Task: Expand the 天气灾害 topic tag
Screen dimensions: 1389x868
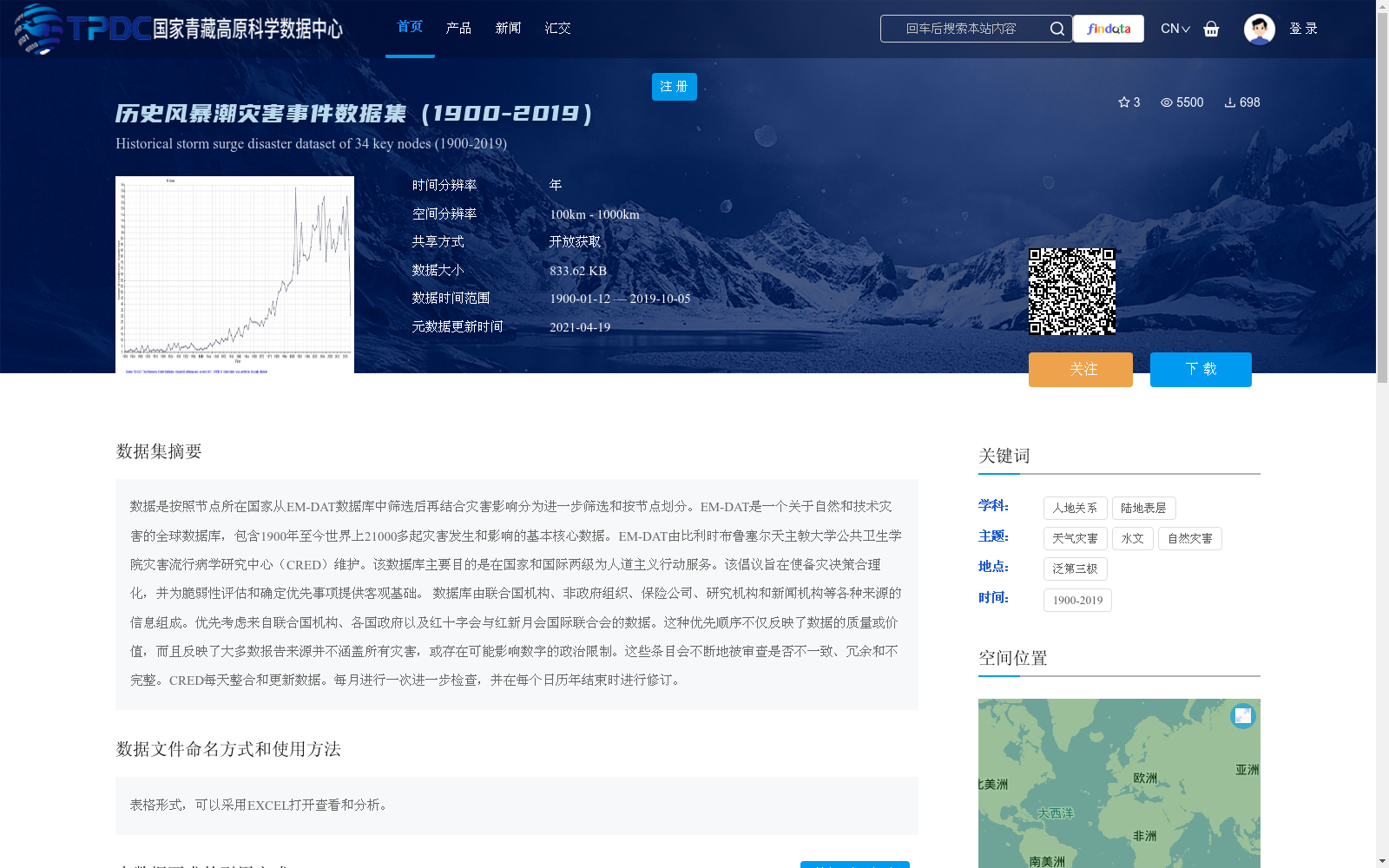Action: tap(1075, 538)
